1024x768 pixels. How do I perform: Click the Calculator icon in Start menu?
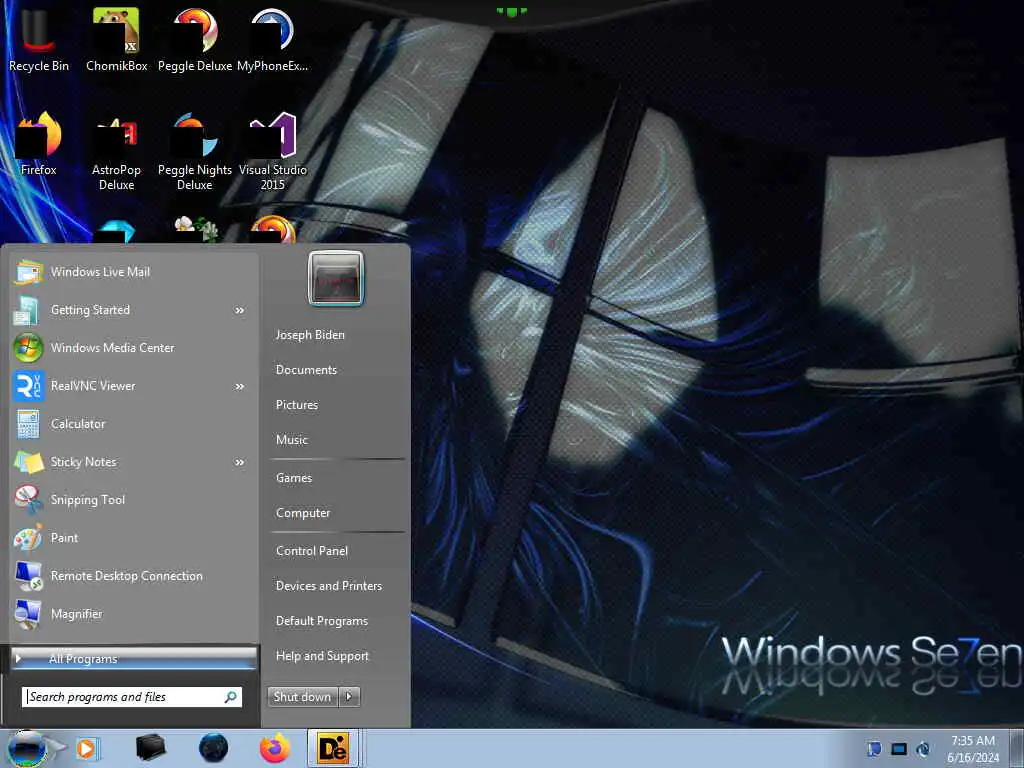pos(28,424)
